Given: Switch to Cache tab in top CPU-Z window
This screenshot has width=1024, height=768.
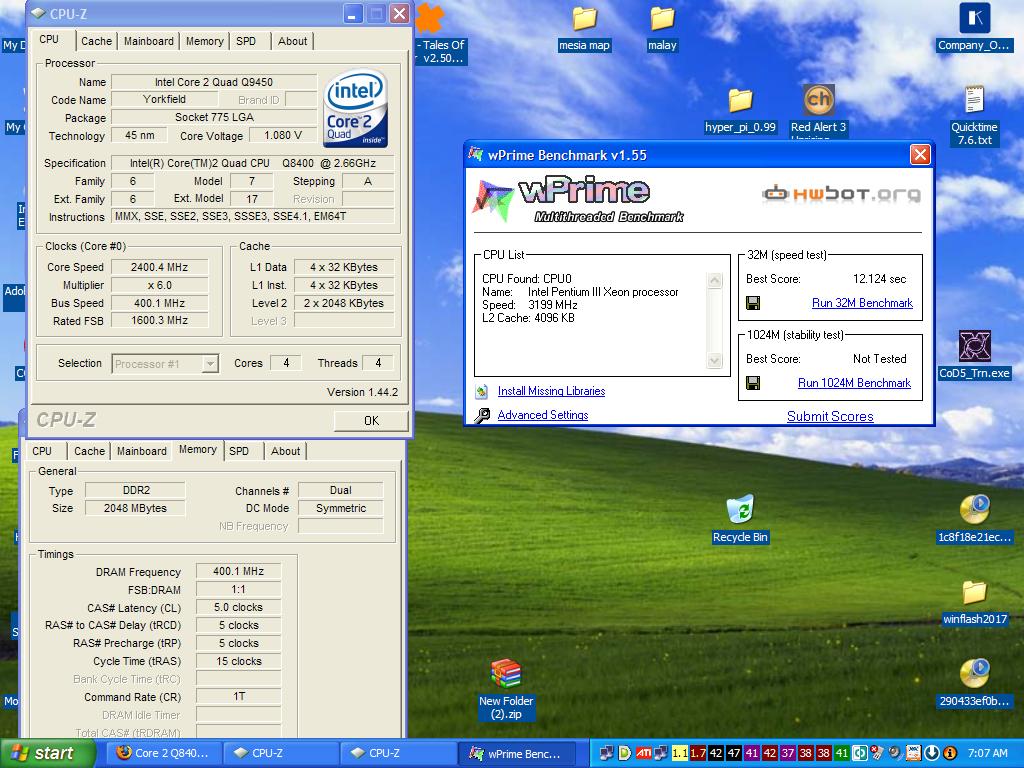Looking at the screenshot, I should pos(97,41).
